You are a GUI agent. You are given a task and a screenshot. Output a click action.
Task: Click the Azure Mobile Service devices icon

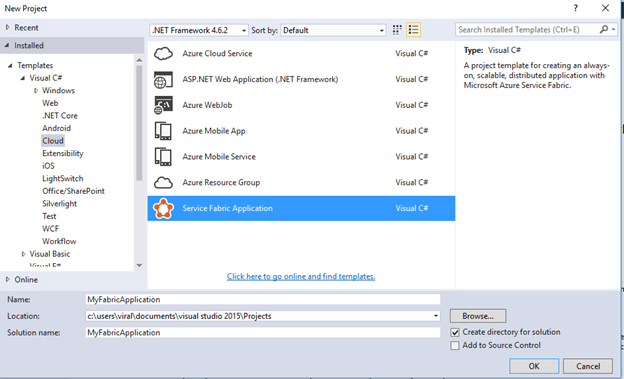coord(163,157)
